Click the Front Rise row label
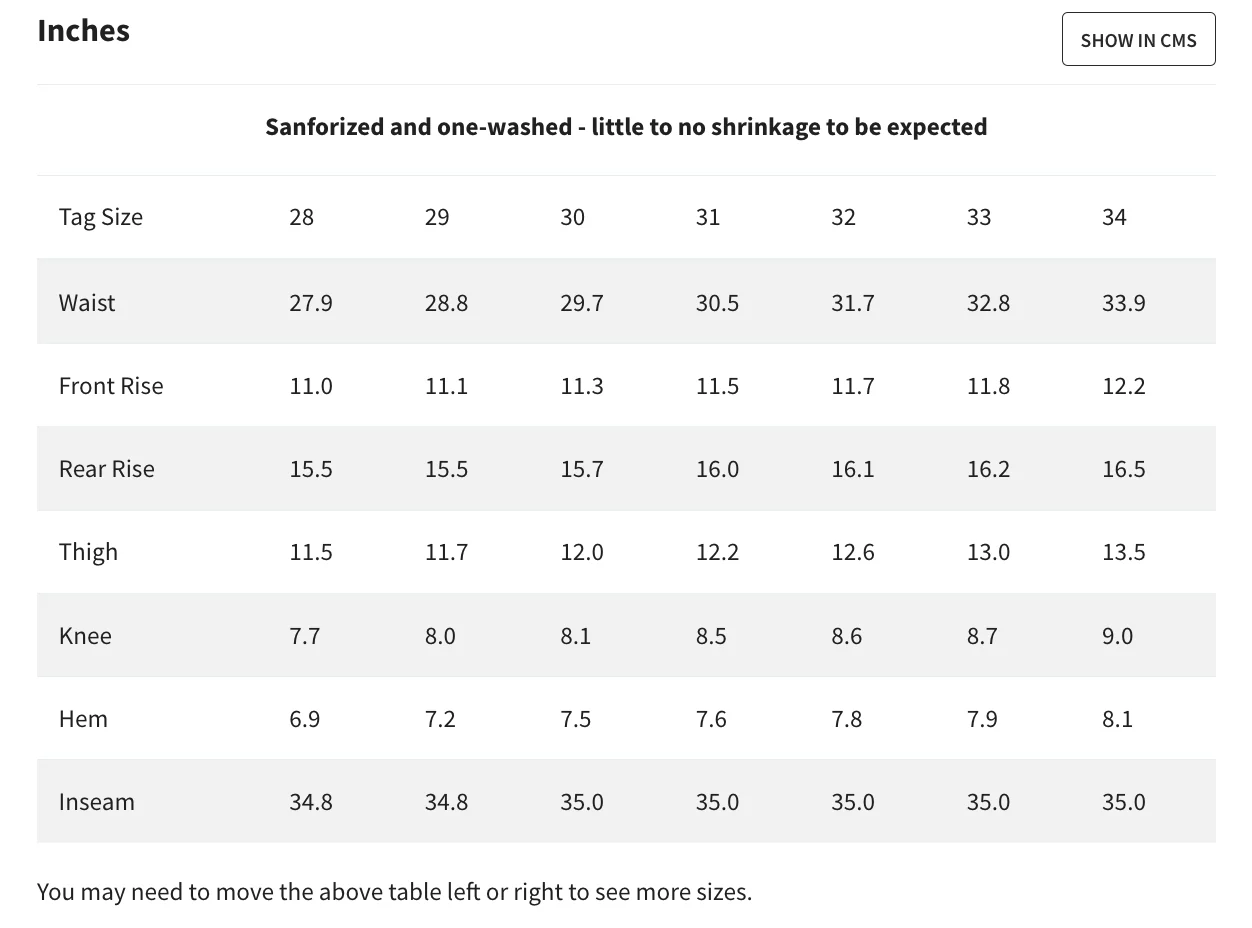 point(111,386)
